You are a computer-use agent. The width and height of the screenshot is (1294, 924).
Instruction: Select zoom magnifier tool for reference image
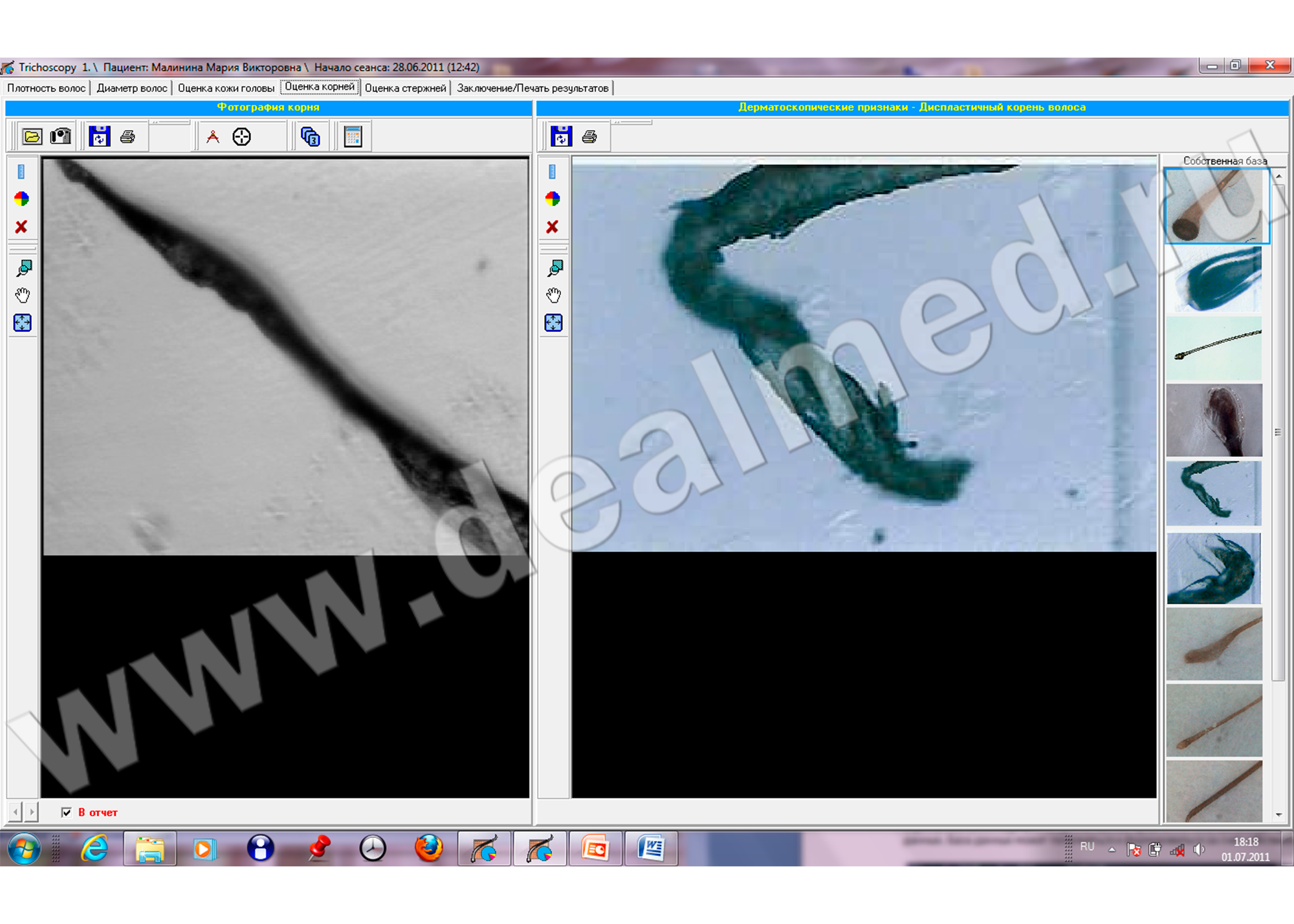click(555, 268)
